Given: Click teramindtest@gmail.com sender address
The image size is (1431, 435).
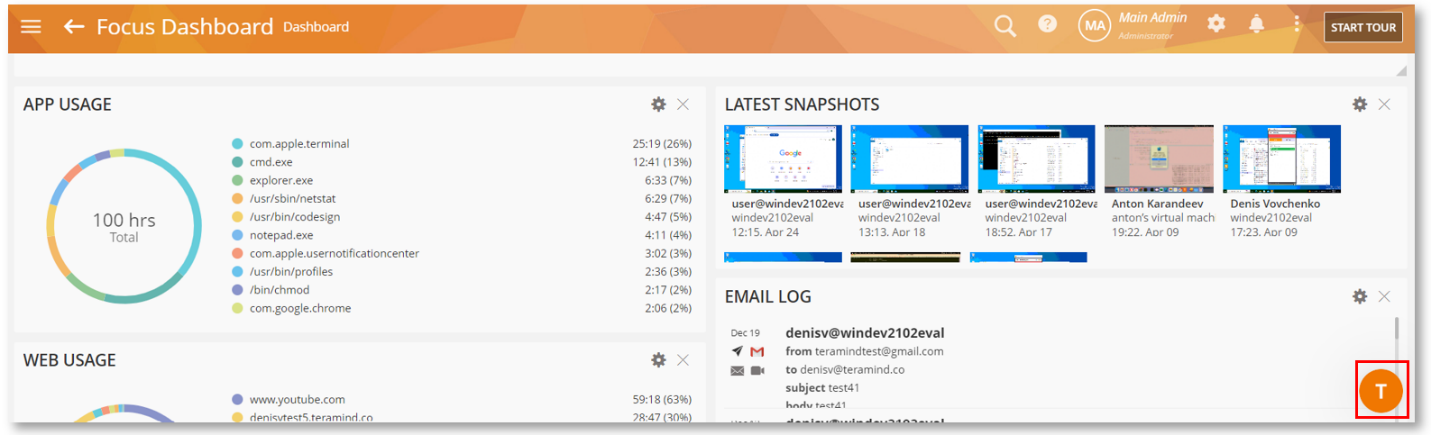Looking at the screenshot, I should pyautogui.click(x=879, y=352).
